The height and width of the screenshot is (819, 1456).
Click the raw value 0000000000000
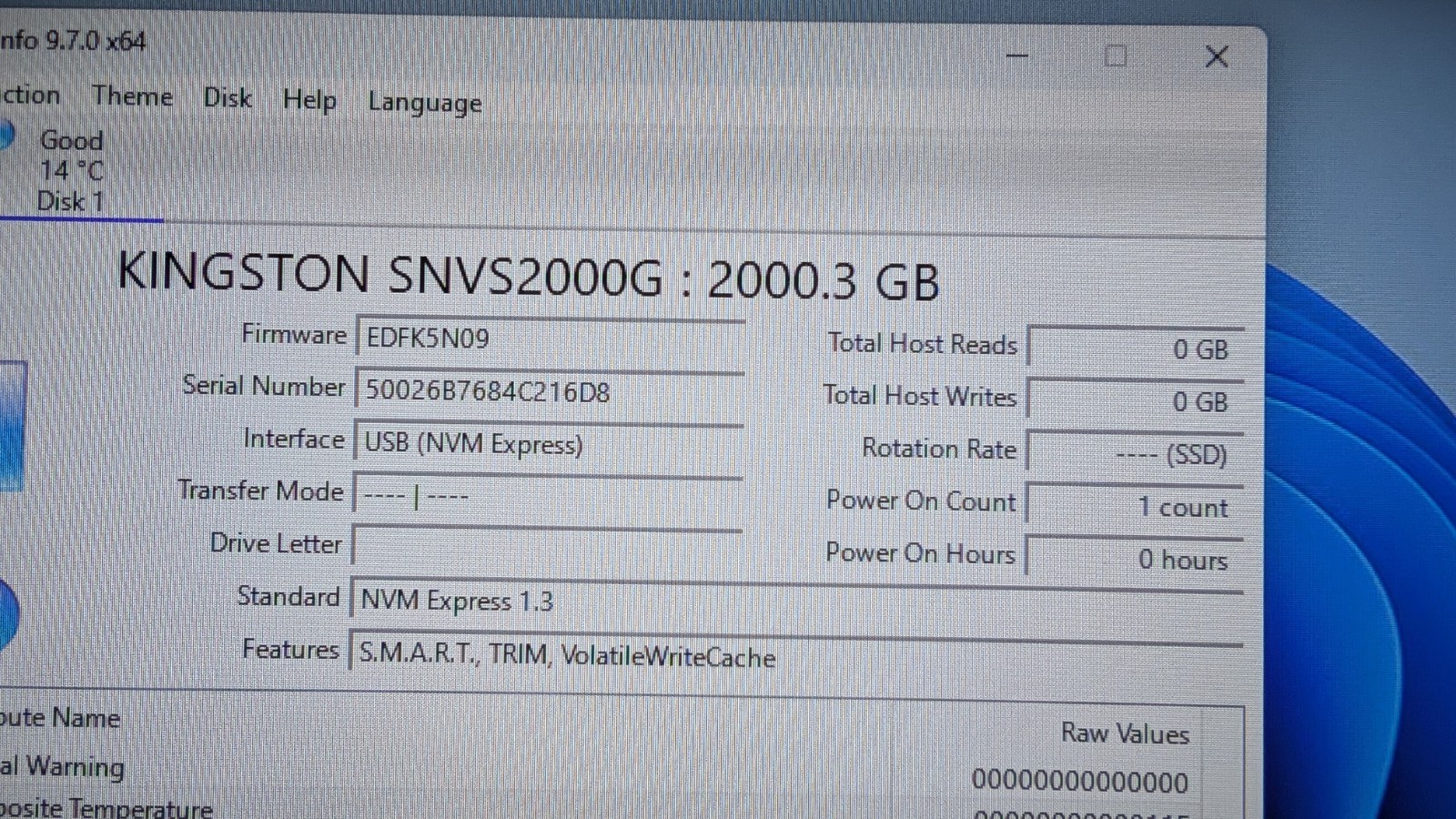click(x=1080, y=781)
